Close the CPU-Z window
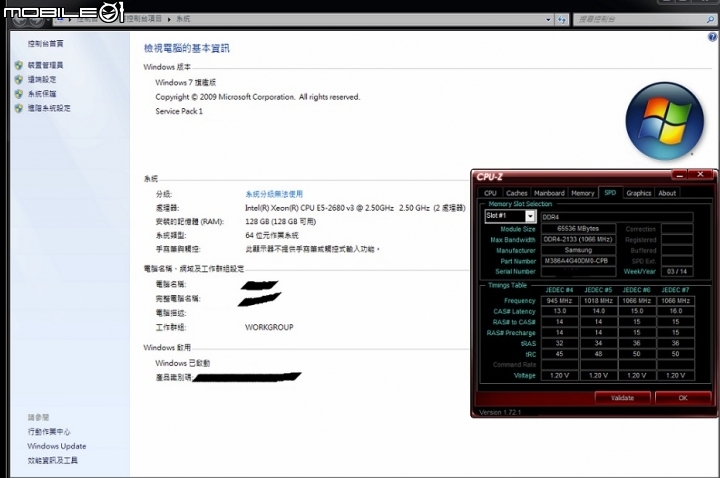Image resolution: width=720 pixels, height=478 pixels. coord(700,174)
